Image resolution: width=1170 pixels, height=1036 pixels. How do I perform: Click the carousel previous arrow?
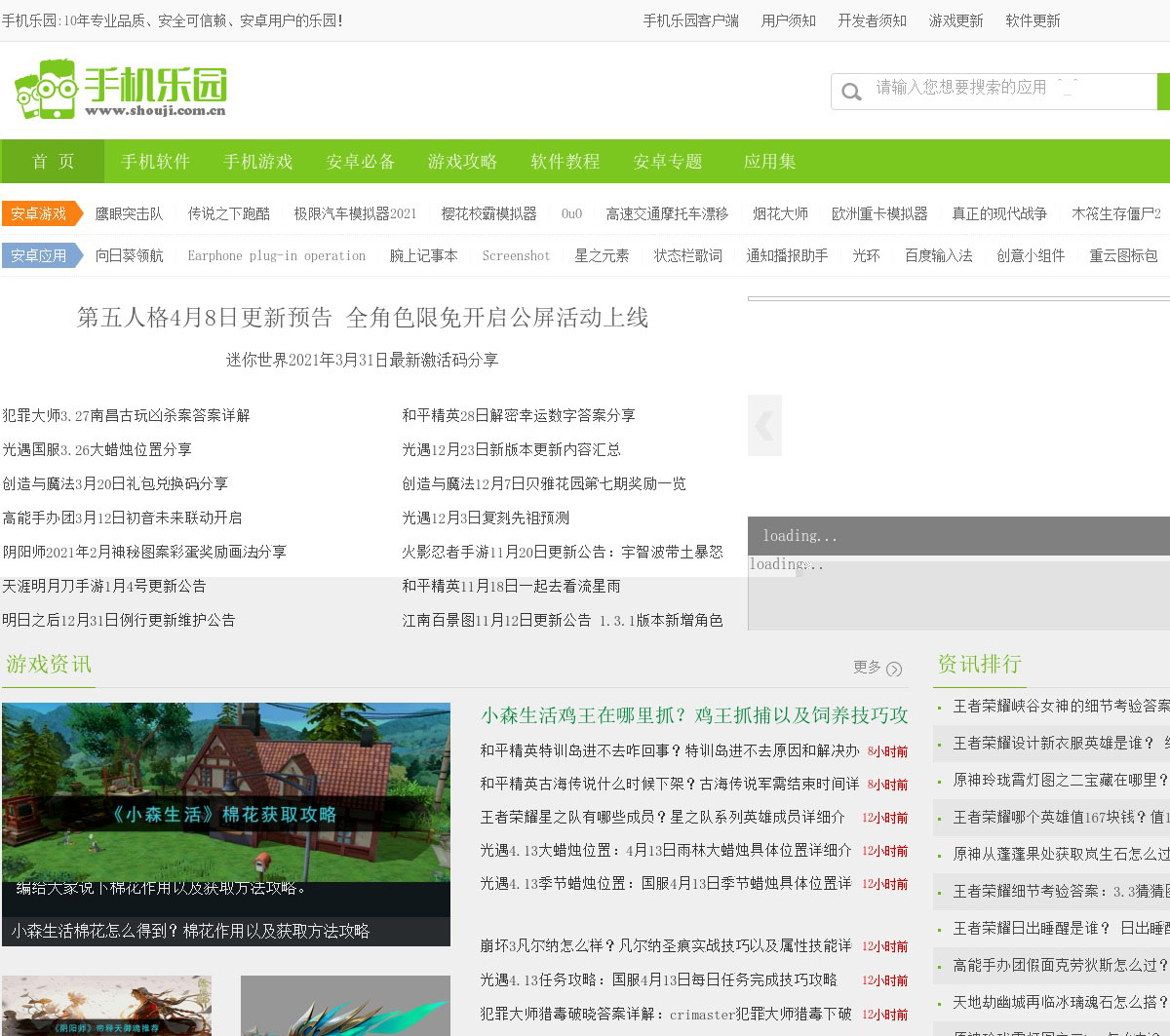tap(764, 425)
